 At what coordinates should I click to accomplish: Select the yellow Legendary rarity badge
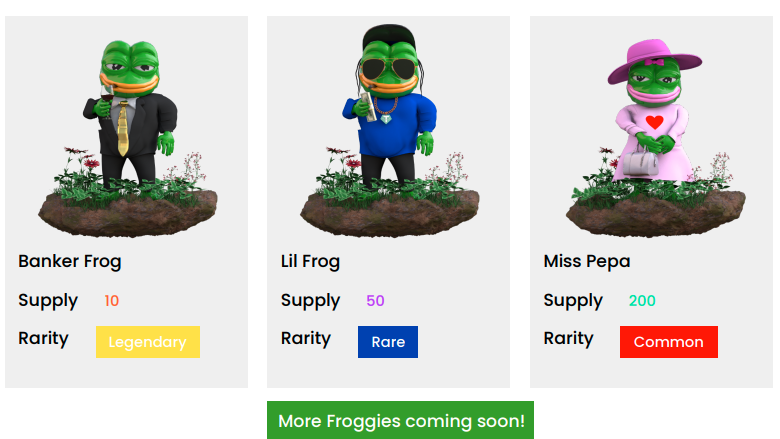[148, 342]
